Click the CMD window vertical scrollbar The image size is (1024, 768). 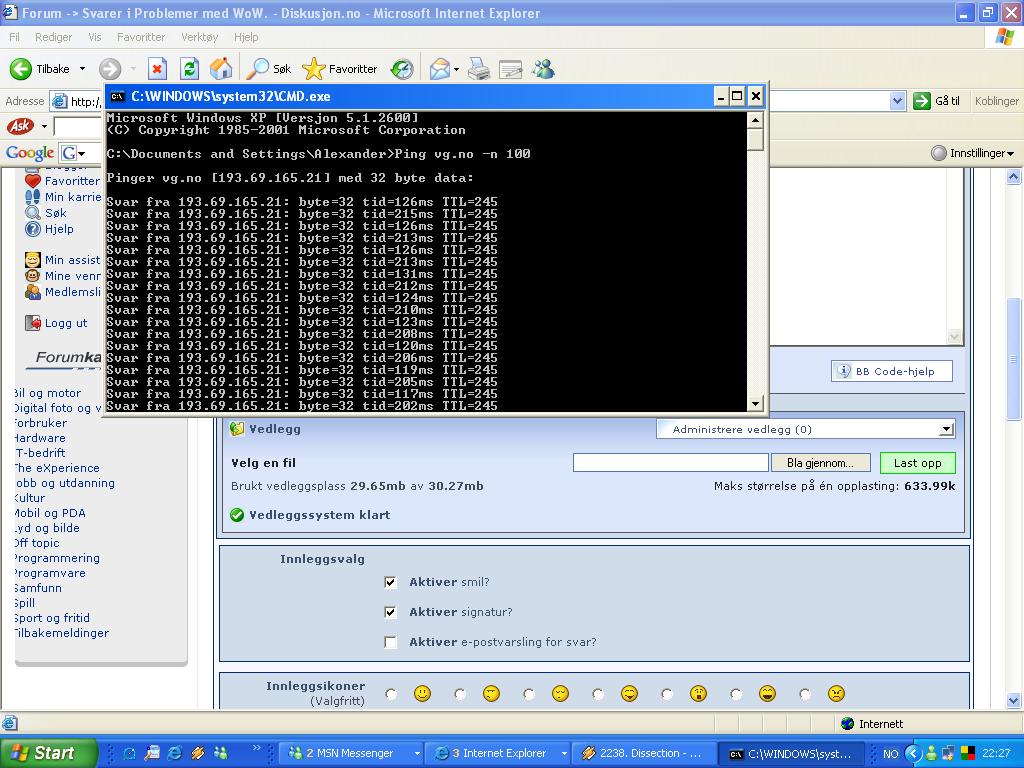coord(756,270)
